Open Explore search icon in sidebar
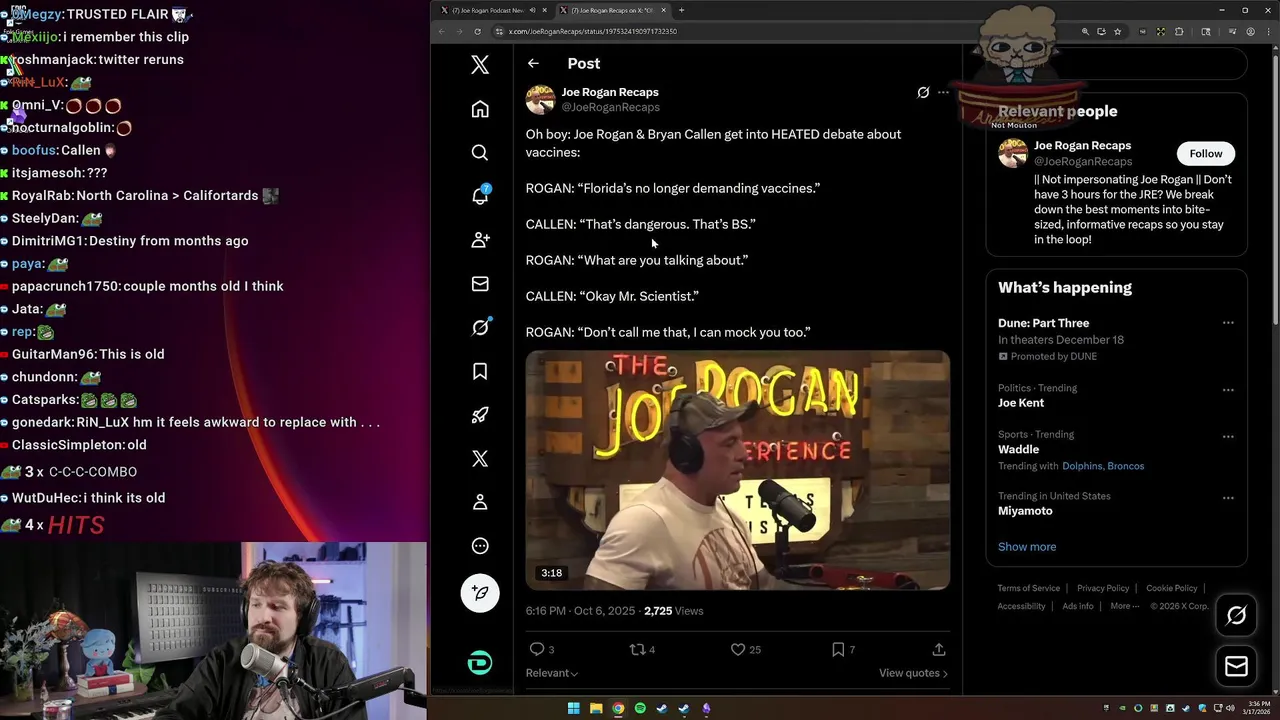The width and height of the screenshot is (1280, 720). (x=480, y=153)
